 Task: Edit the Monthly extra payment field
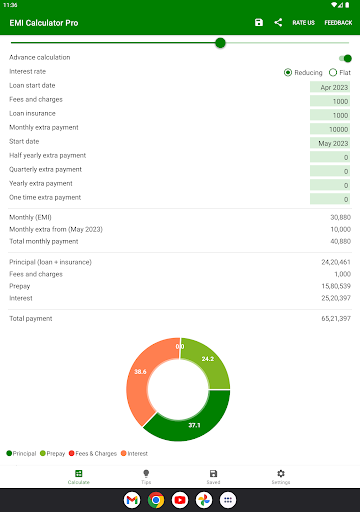point(330,129)
